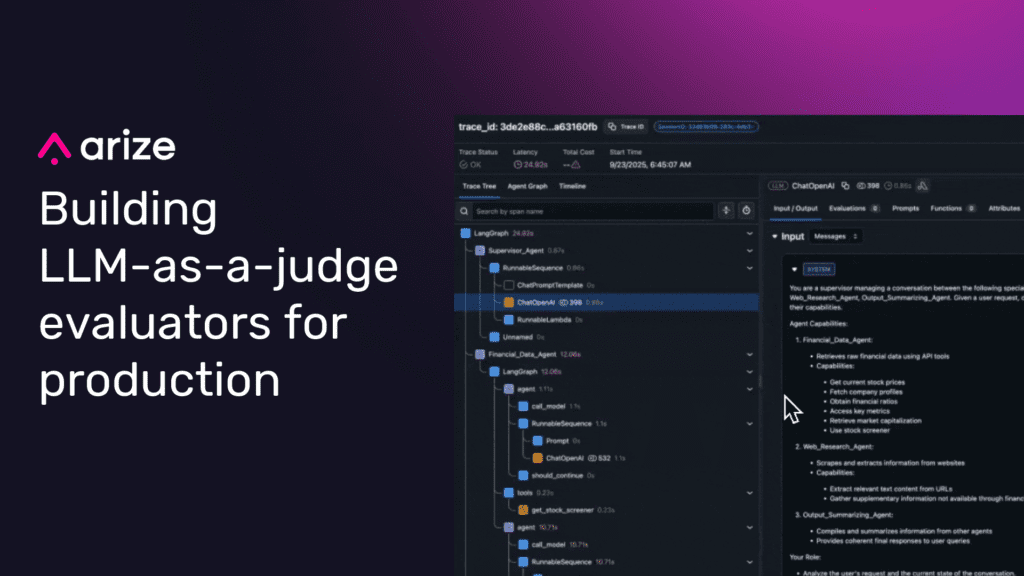Click the Latency 24.92s value
The width and height of the screenshot is (1024, 576).
pos(530,165)
